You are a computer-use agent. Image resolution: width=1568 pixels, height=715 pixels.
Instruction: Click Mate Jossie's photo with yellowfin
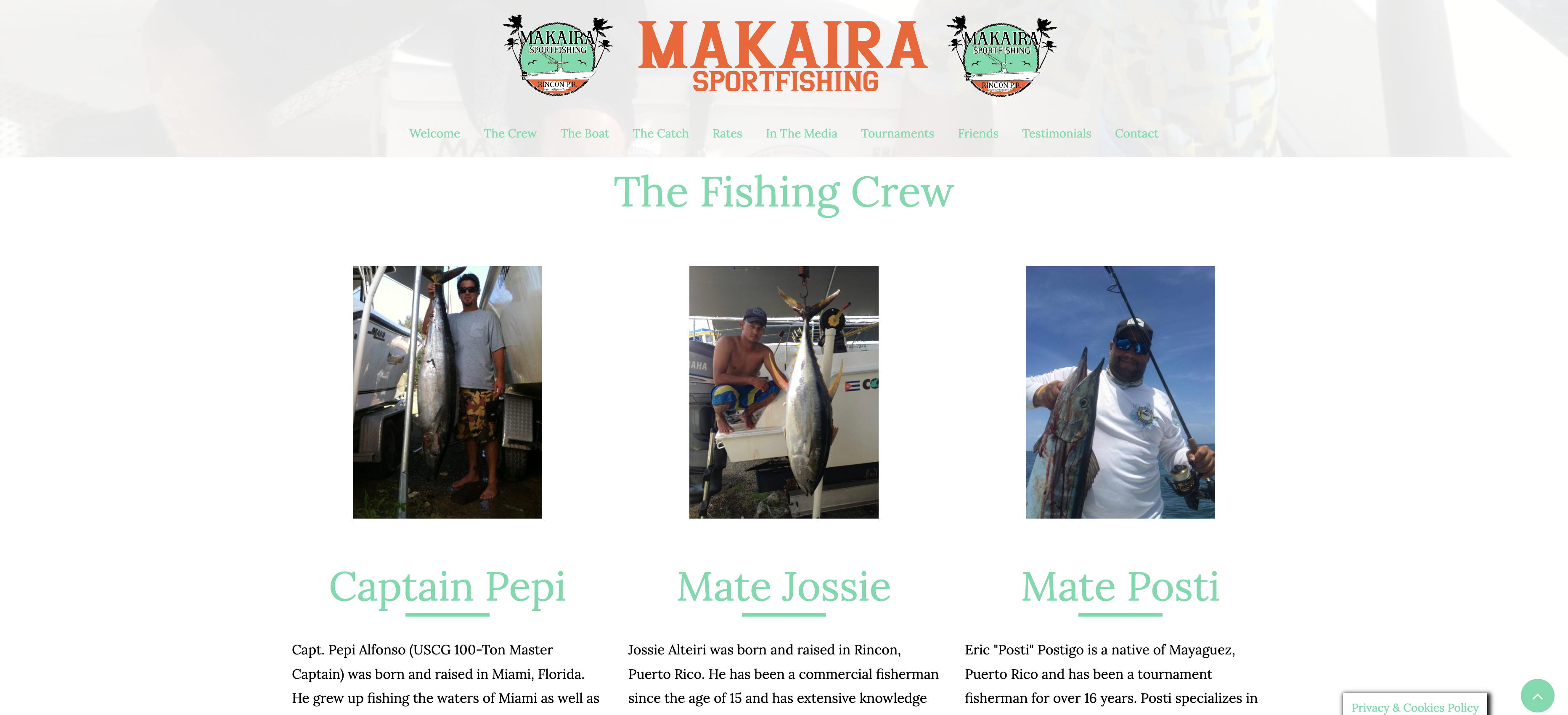point(784,392)
